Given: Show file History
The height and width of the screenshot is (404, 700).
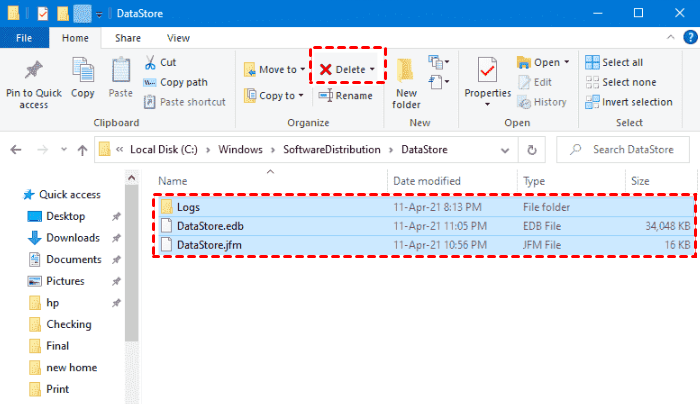Looking at the screenshot, I should pos(542,102).
